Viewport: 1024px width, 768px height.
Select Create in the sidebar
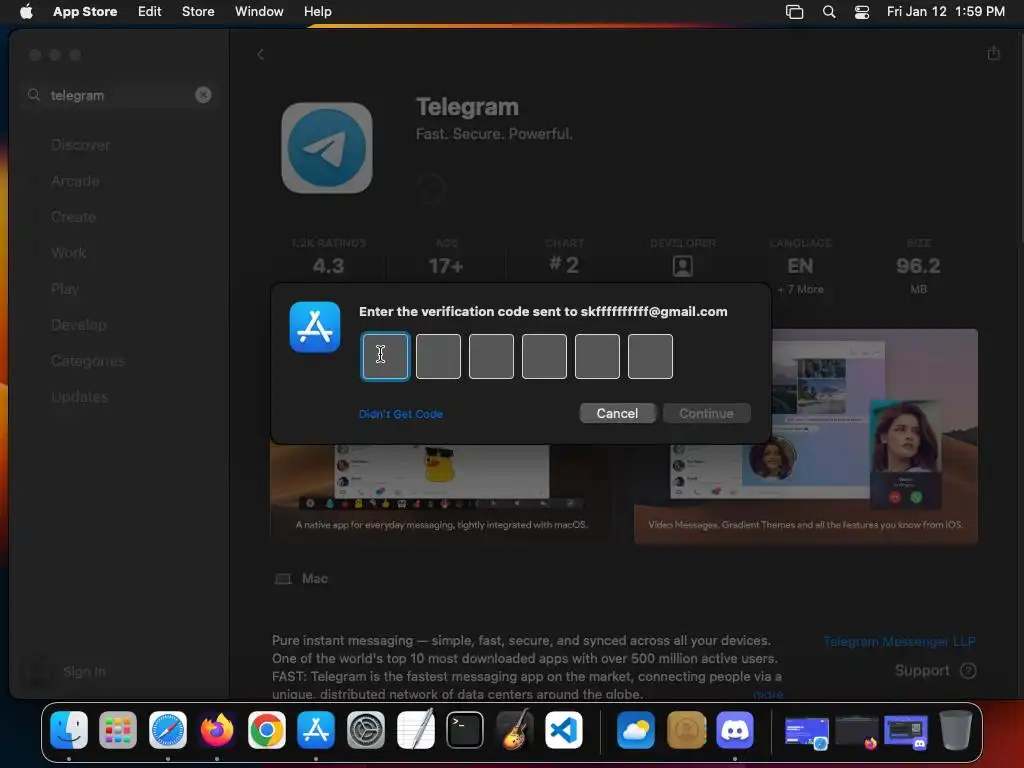(x=74, y=217)
